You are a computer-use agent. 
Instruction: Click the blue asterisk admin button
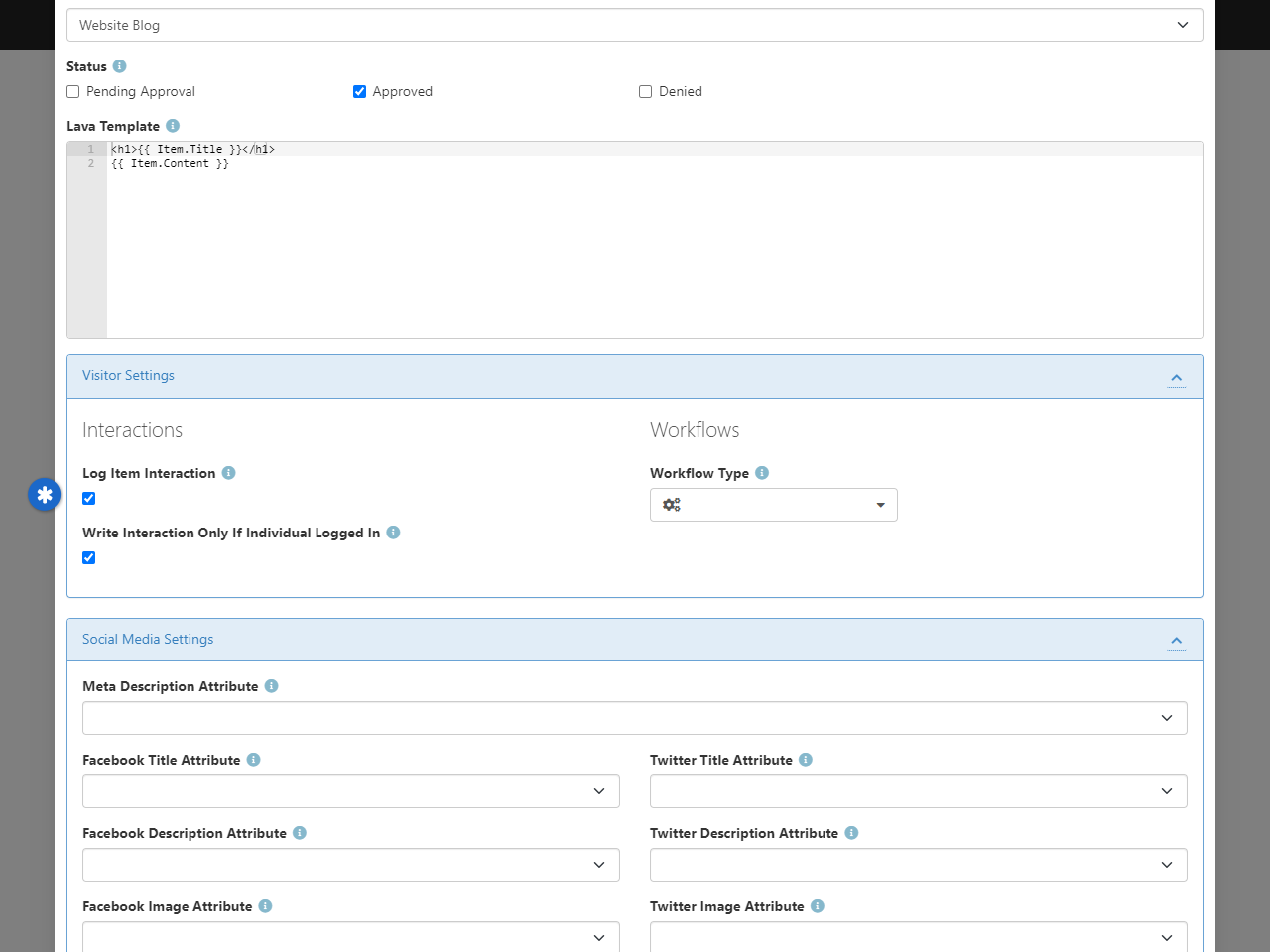(45, 494)
